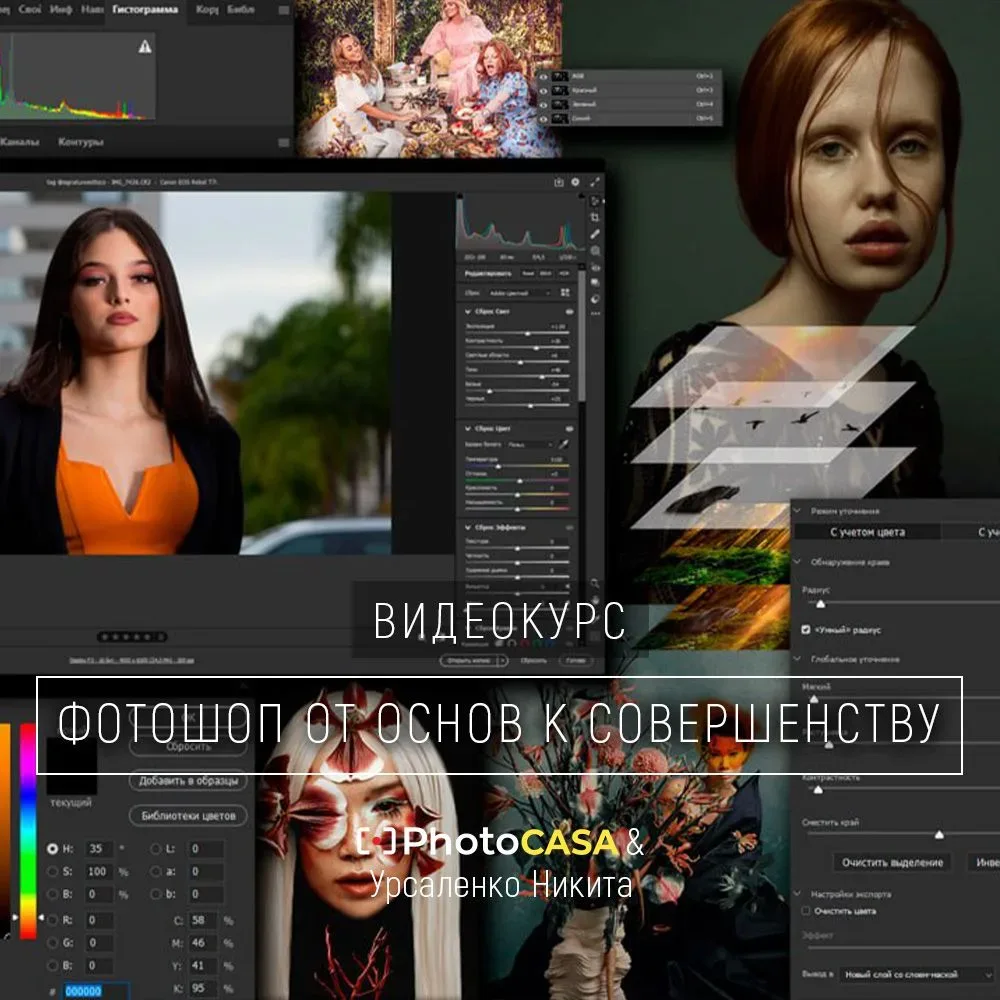The height and width of the screenshot is (1000, 1000).
Task: Open the Adobe Color profile dropdown
Action: click(519, 293)
